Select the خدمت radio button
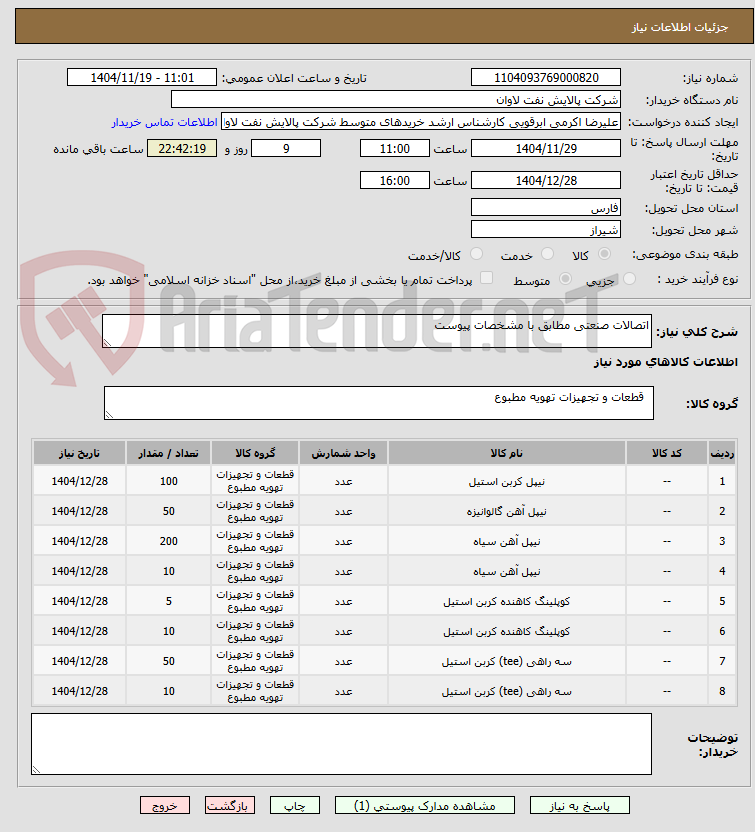The image size is (755, 832). (547, 254)
